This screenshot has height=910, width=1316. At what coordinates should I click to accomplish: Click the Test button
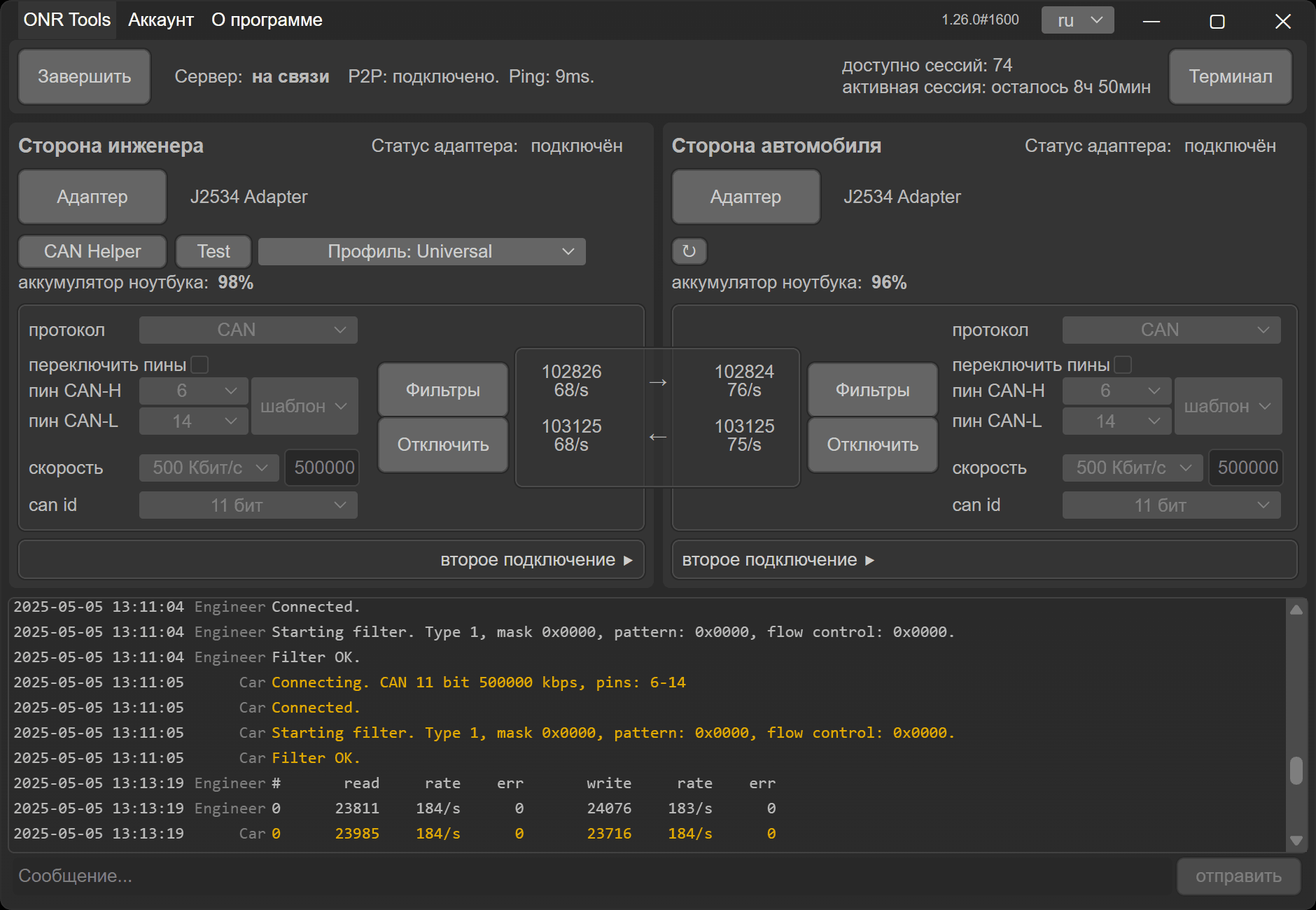pyautogui.click(x=213, y=251)
